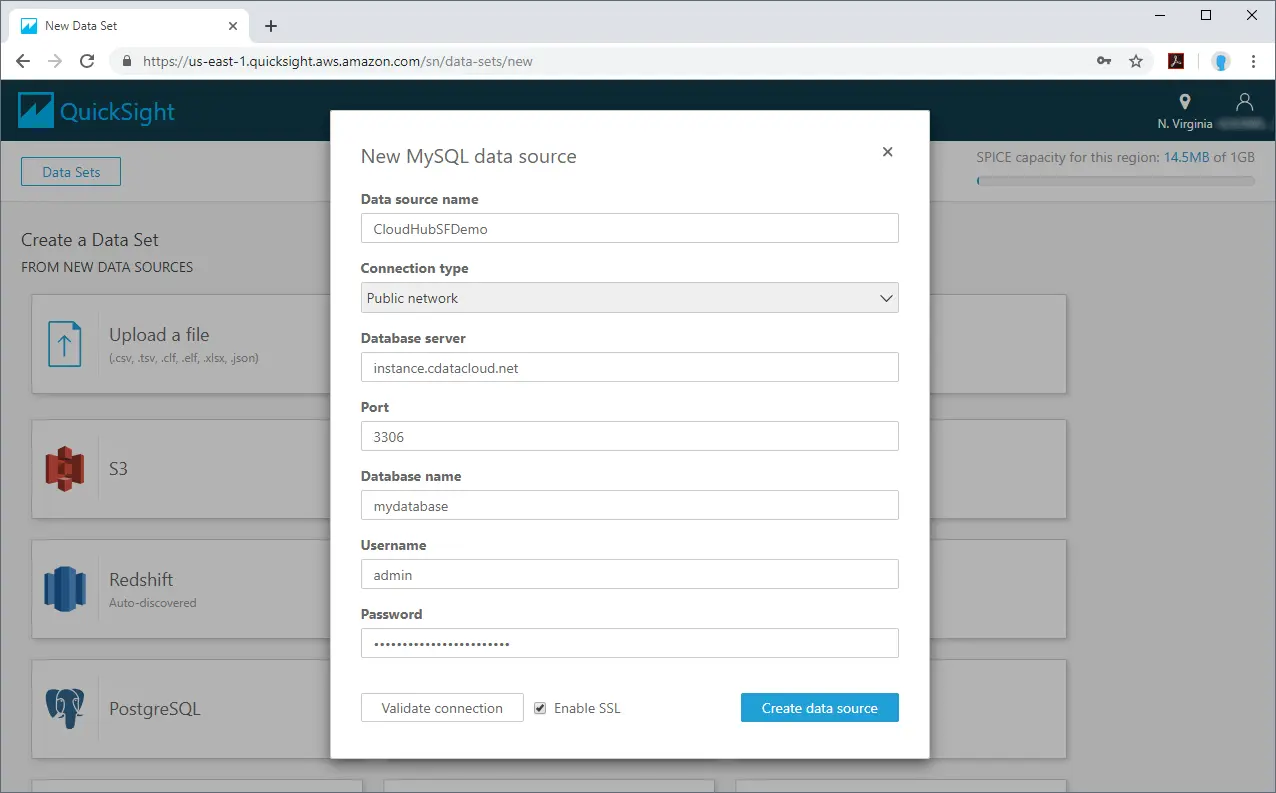The image size is (1276, 793).
Task: Click the QuickSight logo
Action: click(96, 110)
